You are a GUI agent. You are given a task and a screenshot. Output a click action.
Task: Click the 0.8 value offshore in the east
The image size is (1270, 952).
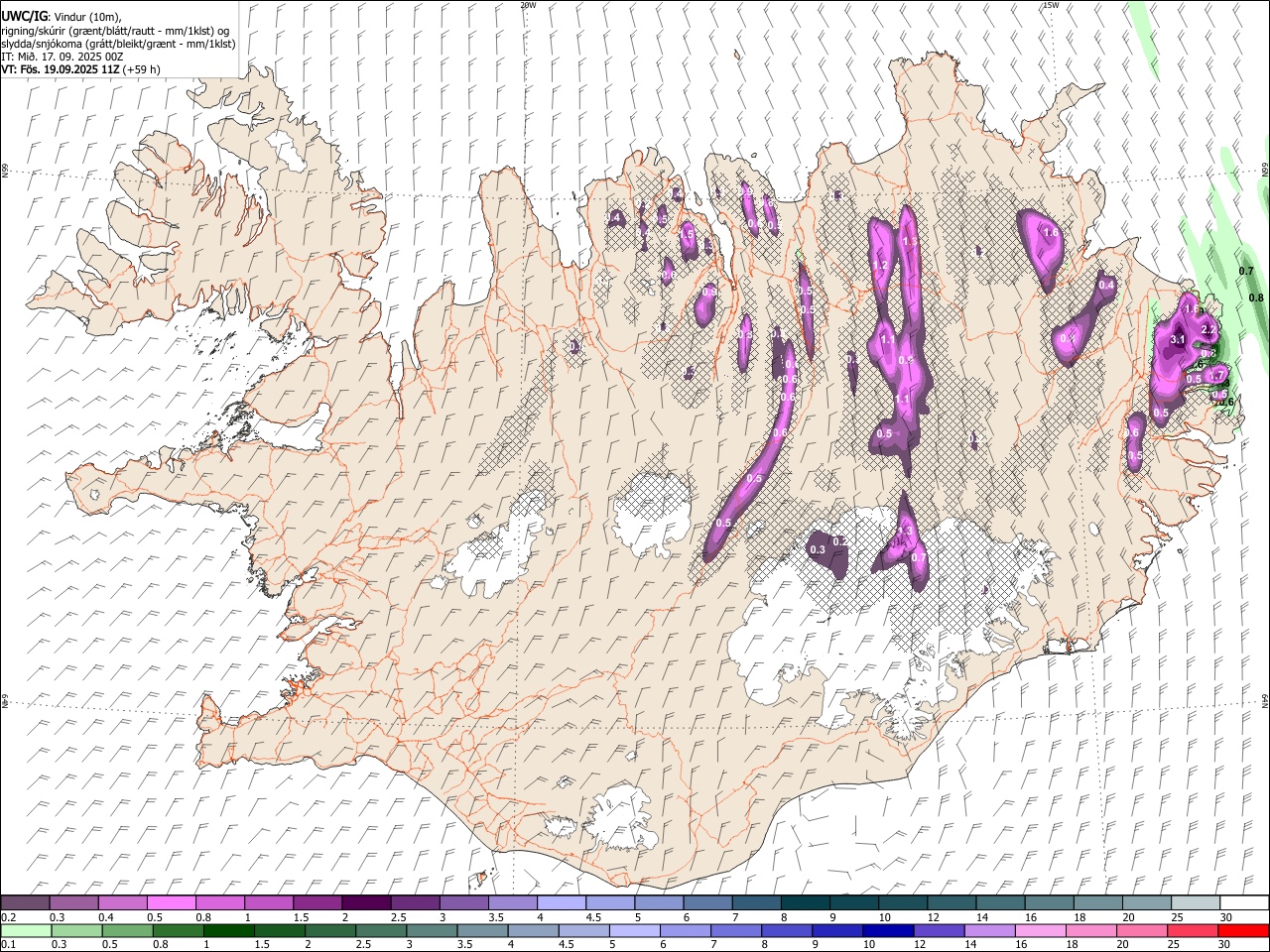coord(1256,297)
